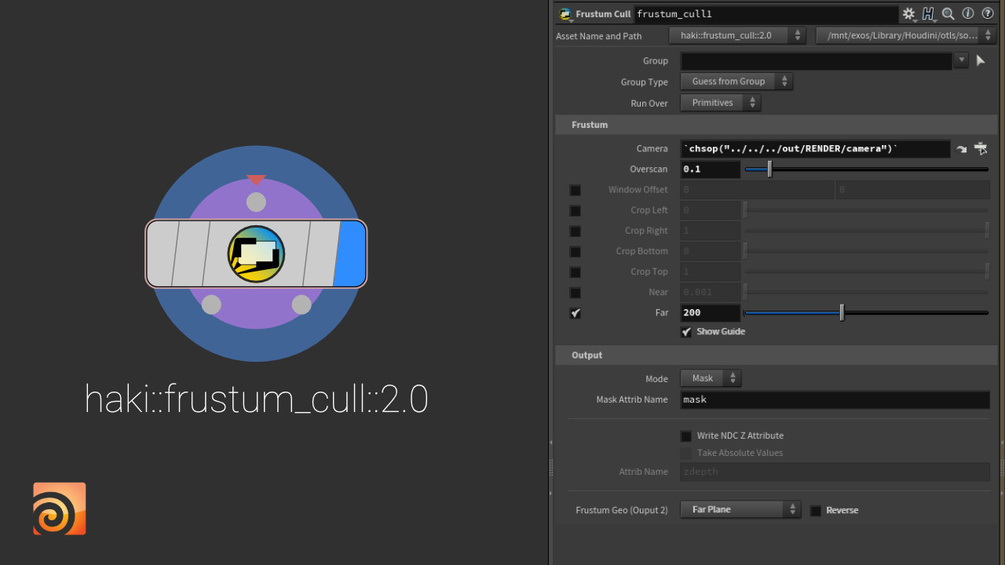Click the Asset Name and Path label
Viewport: 1005px width, 565px height.
(x=599, y=36)
